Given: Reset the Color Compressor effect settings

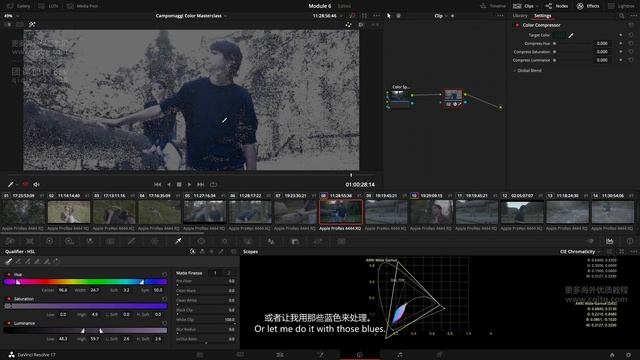Looking at the screenshot, I should [631, 25].
